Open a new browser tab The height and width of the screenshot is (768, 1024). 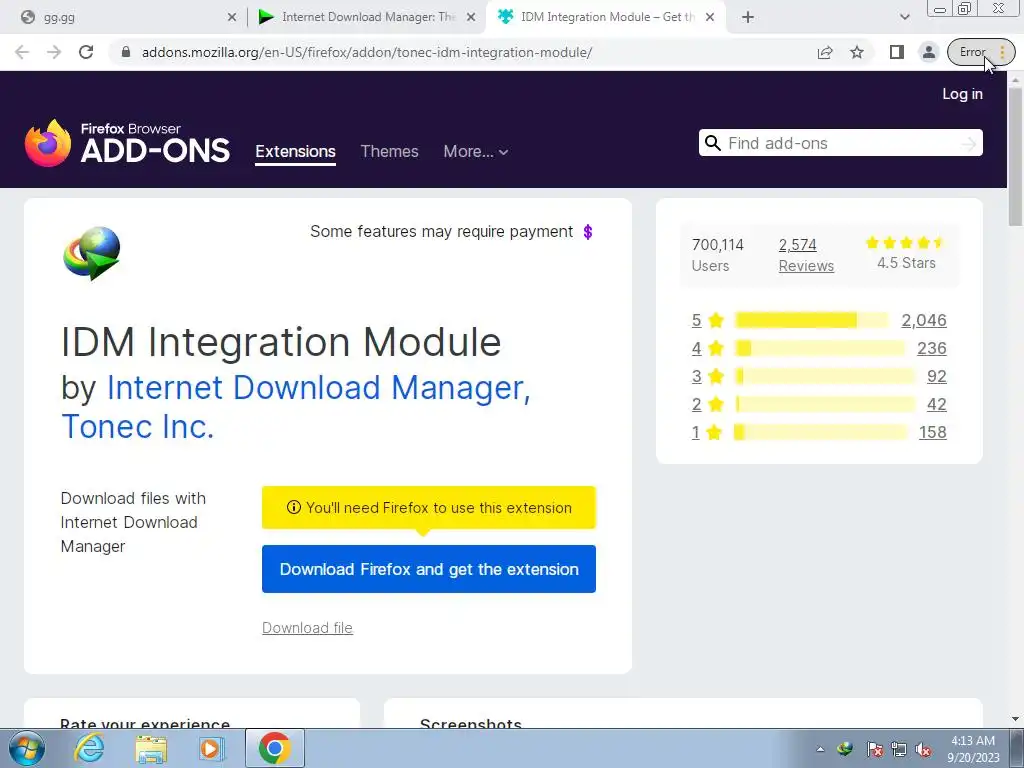coord(748,17)
